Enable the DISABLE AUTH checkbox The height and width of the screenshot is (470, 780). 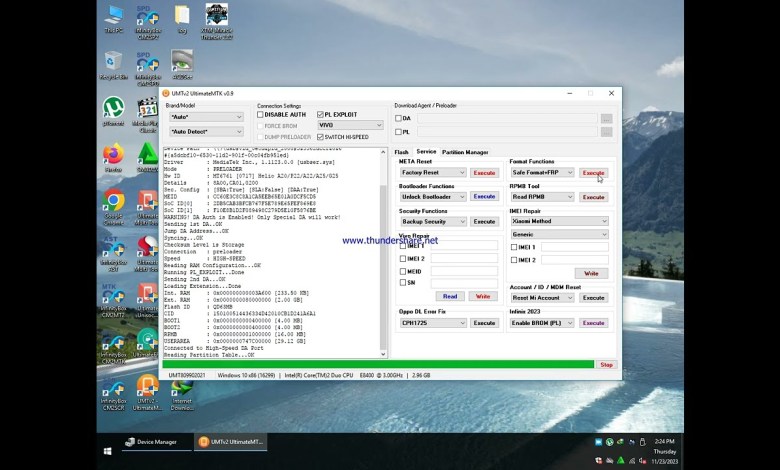click(261, 115)
